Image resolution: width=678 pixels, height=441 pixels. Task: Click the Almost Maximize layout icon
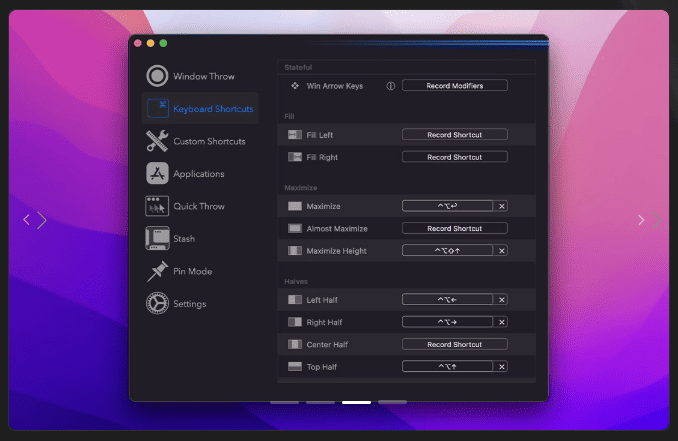coord(295,228)
